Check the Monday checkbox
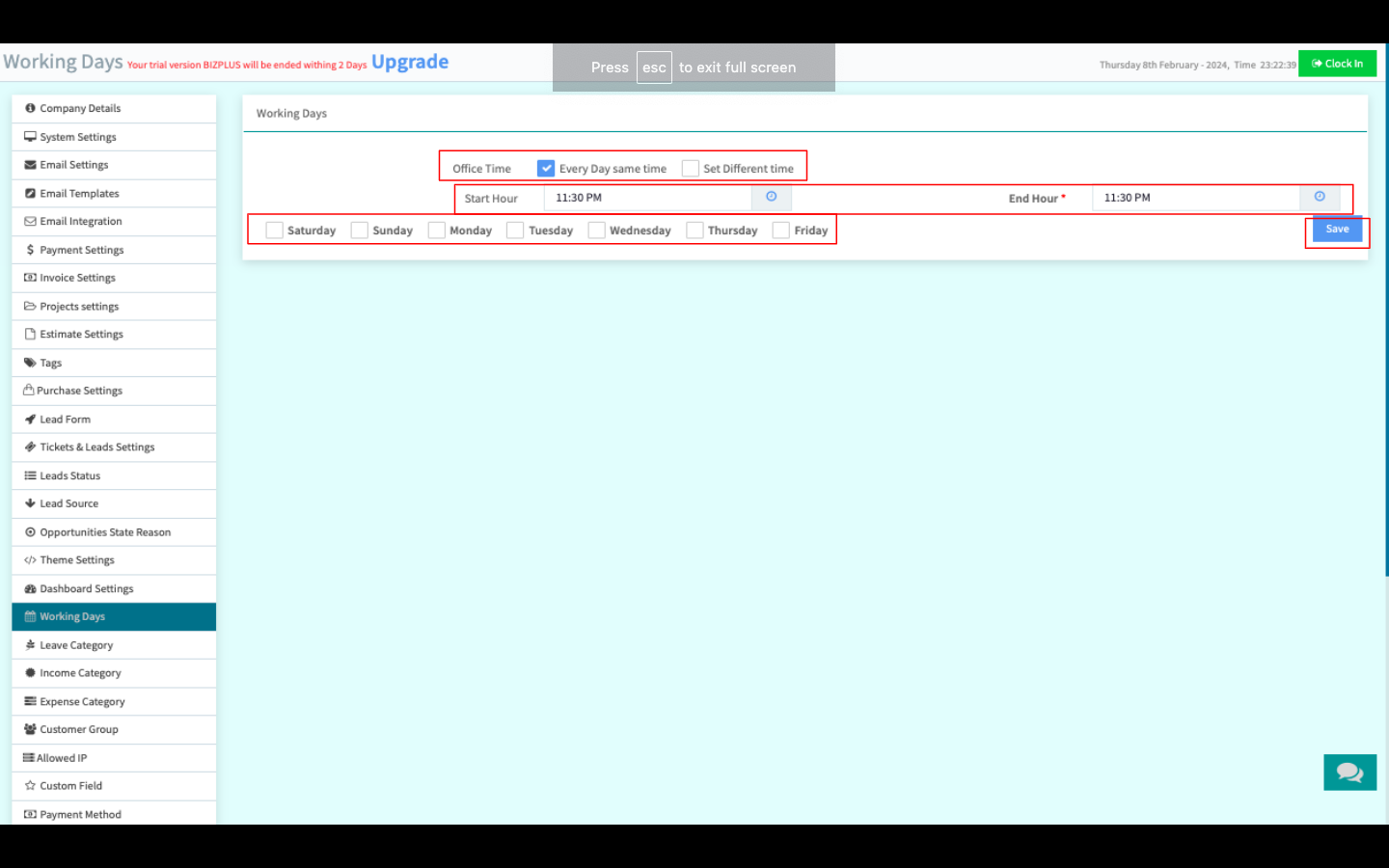Image resolution: width=1389 pixels, height=868 pixels. 437,231
